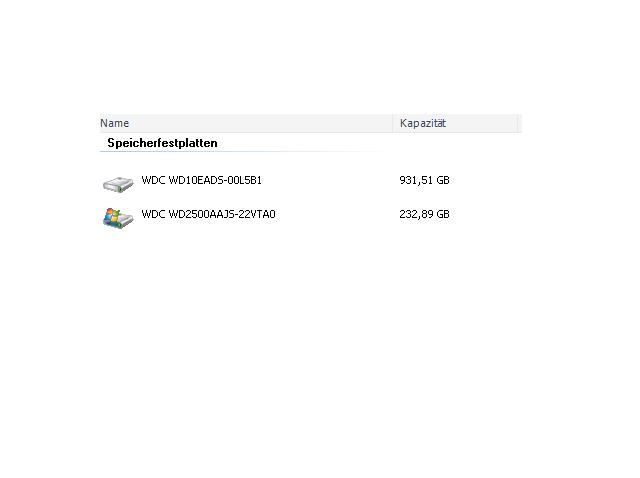The width and height of the screenshot is (640, 478).
Task: Collapse the Speicherfestplatten group header
Action: [x=162, y=143]
